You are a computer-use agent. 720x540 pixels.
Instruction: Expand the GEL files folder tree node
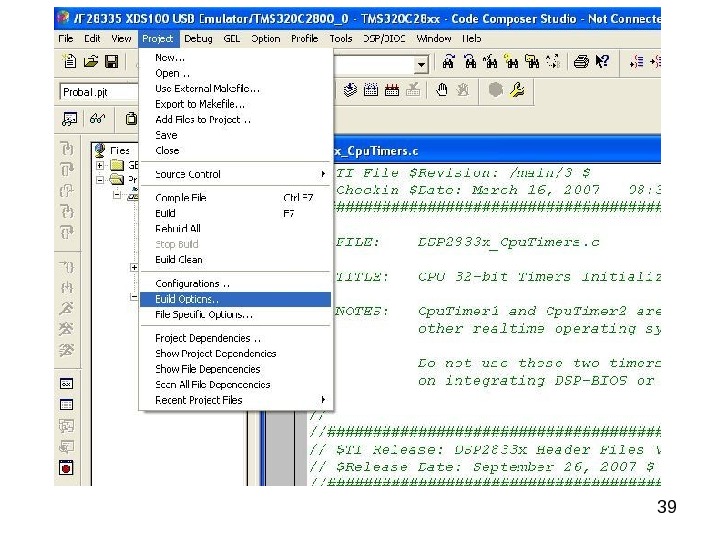pos(100,165)
